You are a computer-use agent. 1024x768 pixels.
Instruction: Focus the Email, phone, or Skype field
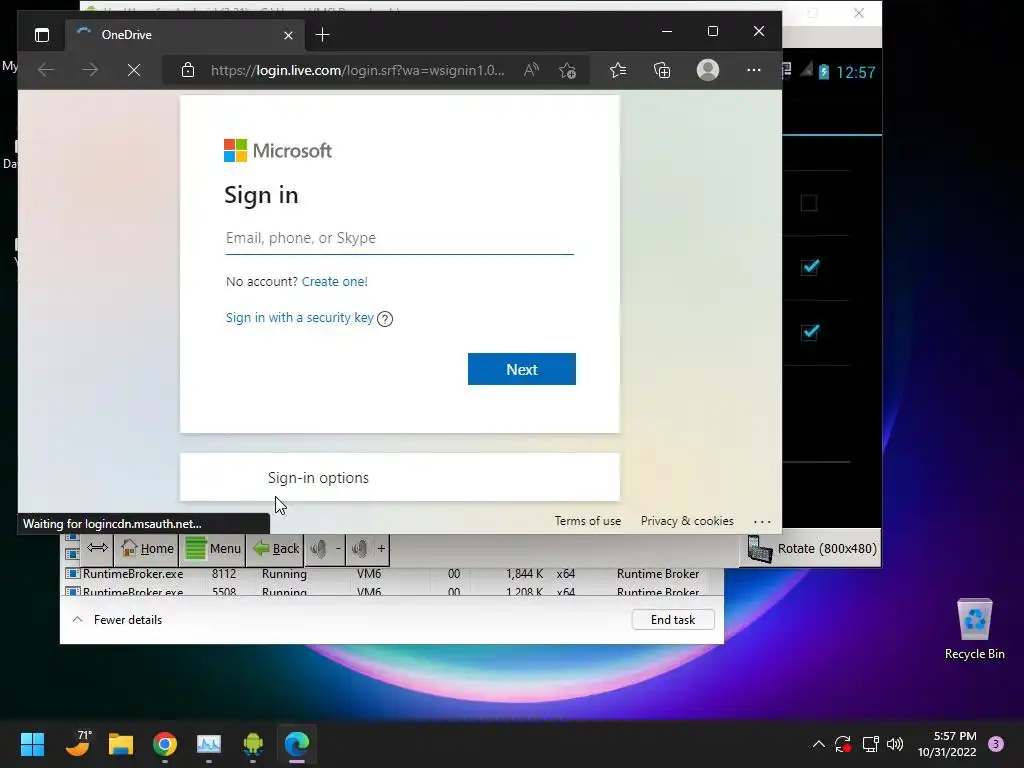coord(400,238)
